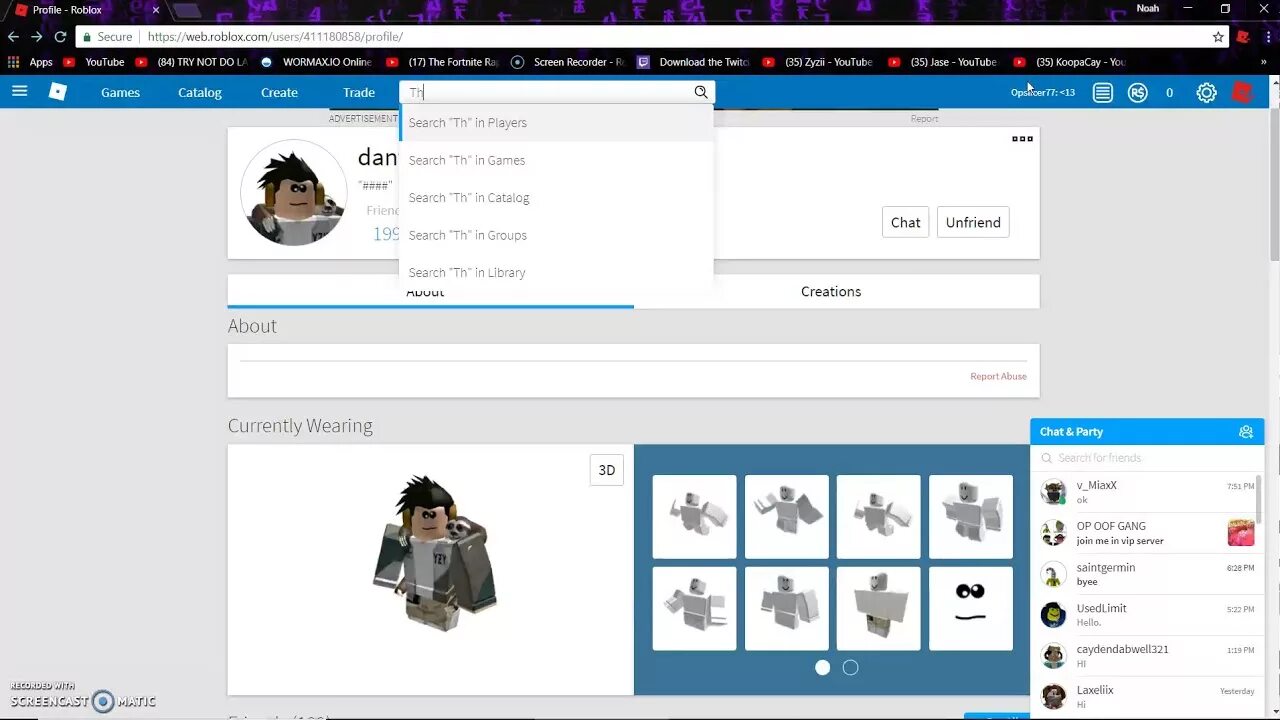
Task: Click the Report Abuse link
Action: (998, 376)
